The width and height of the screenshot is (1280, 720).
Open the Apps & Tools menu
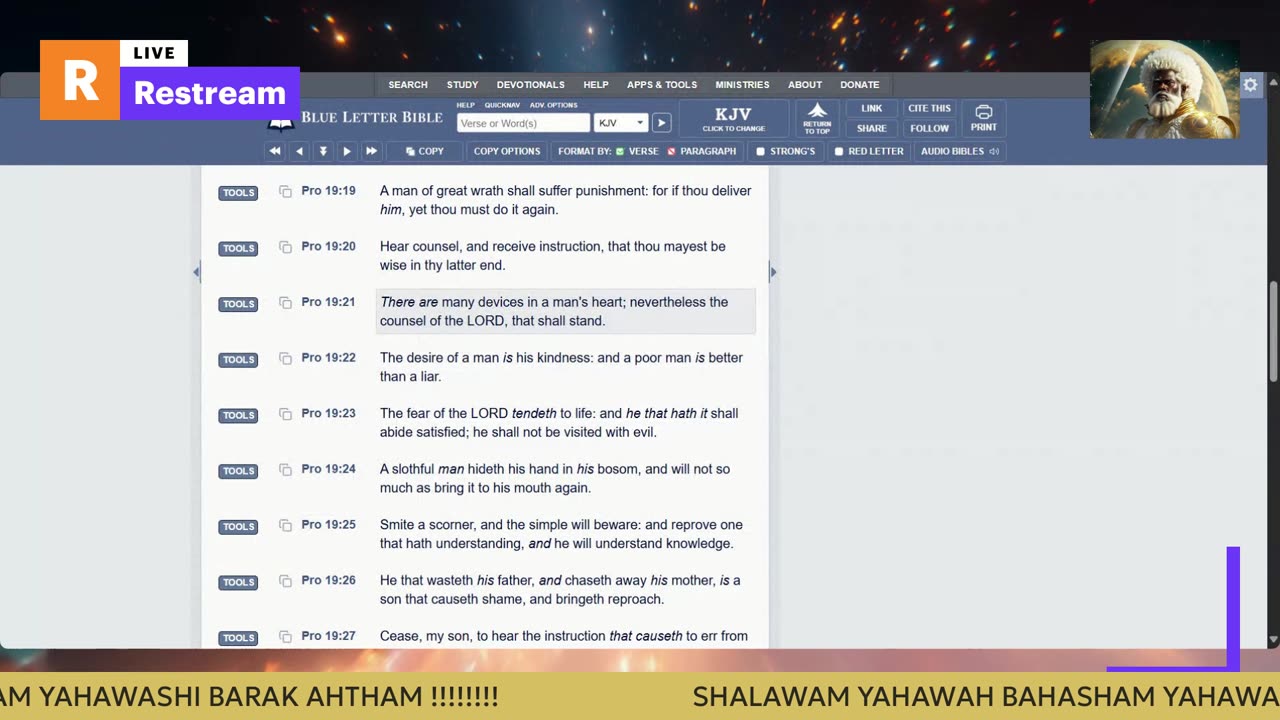click(662, 85)
